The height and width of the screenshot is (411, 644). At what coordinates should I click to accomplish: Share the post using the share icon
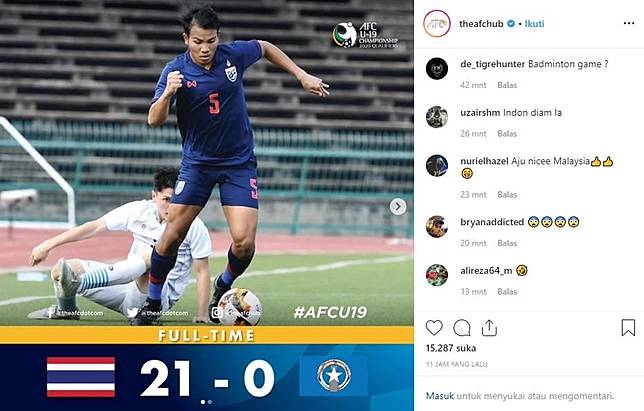pyautogui.click(x=489, y=328)
